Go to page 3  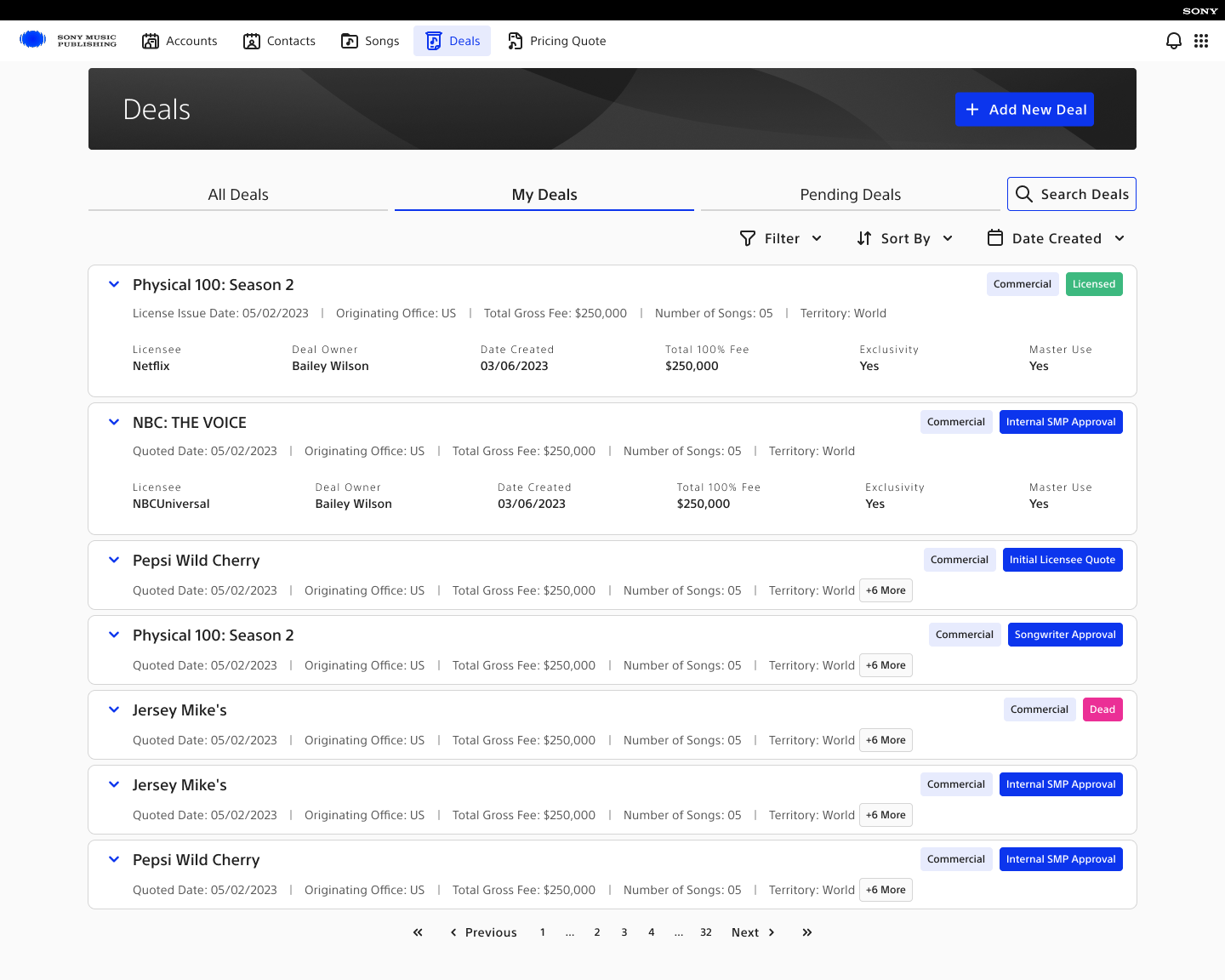coord(624,932)
